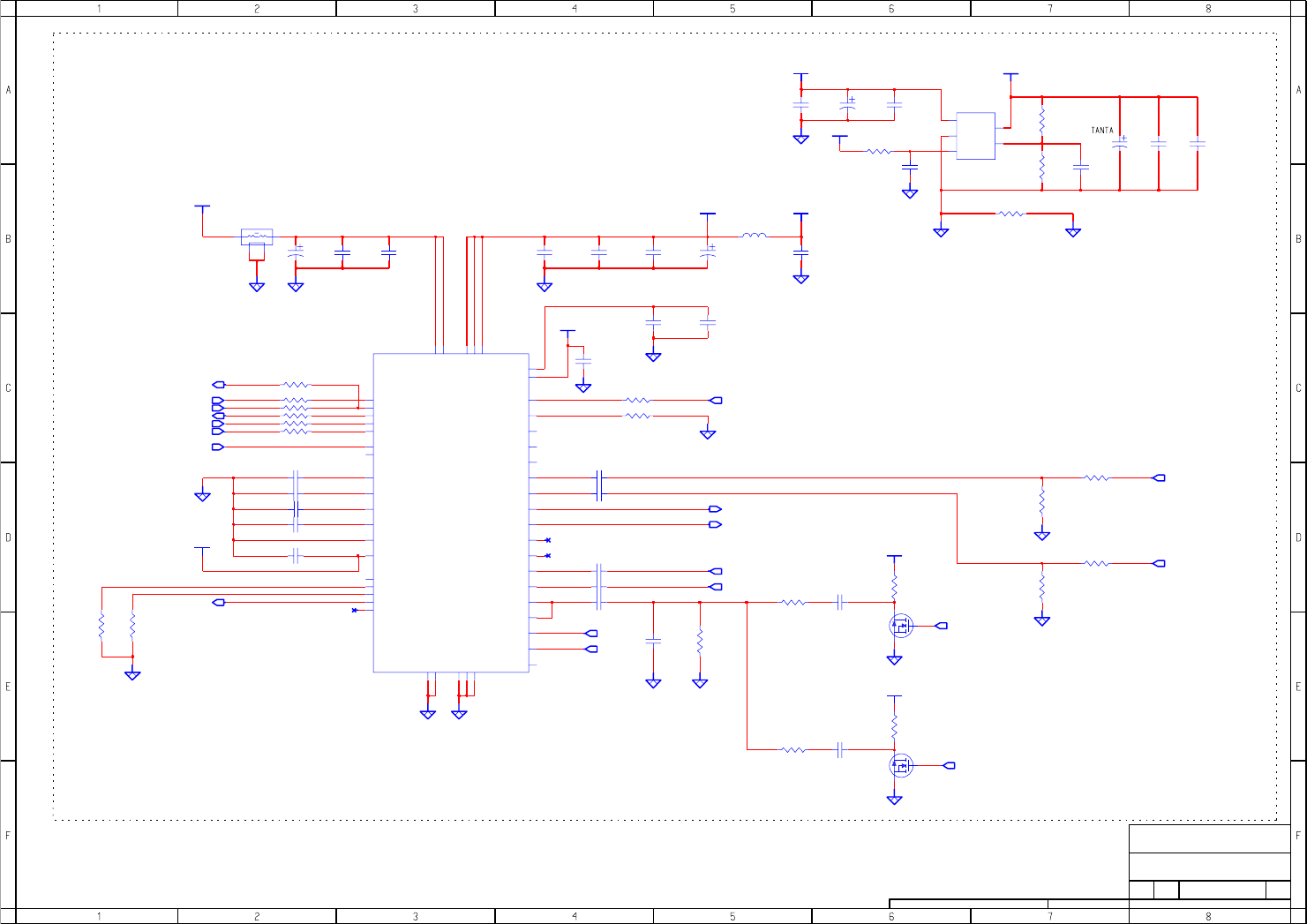Select the port wired just above the left no-connect cross
Image resolution: width=1307 pixels, height=924 pixels.
(219, 602)
